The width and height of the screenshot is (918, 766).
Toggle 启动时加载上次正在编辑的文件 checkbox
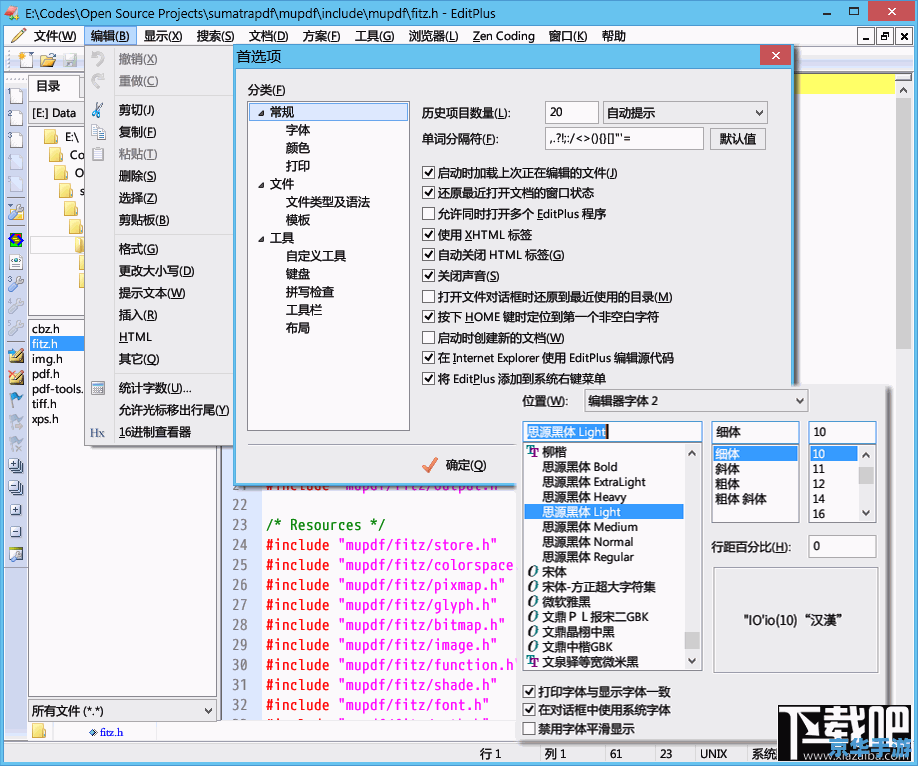428,173
